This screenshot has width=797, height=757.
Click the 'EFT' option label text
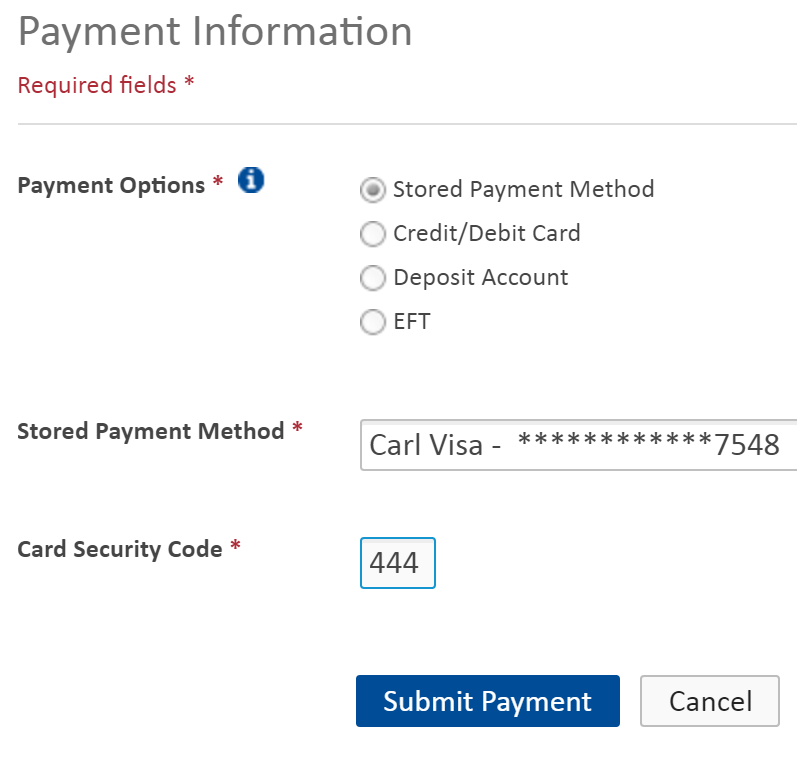tap(412, 322)
